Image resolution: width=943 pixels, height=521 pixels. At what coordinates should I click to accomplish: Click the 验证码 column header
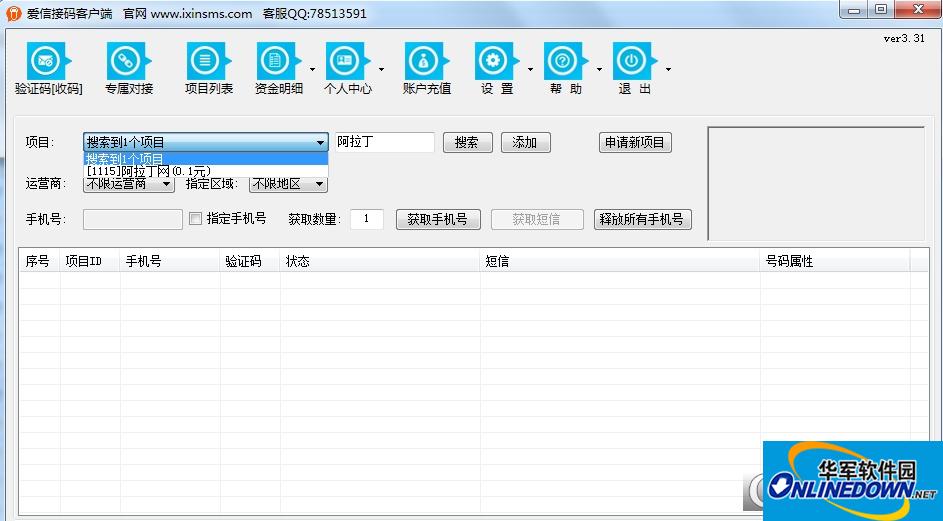tap(250, 261)
